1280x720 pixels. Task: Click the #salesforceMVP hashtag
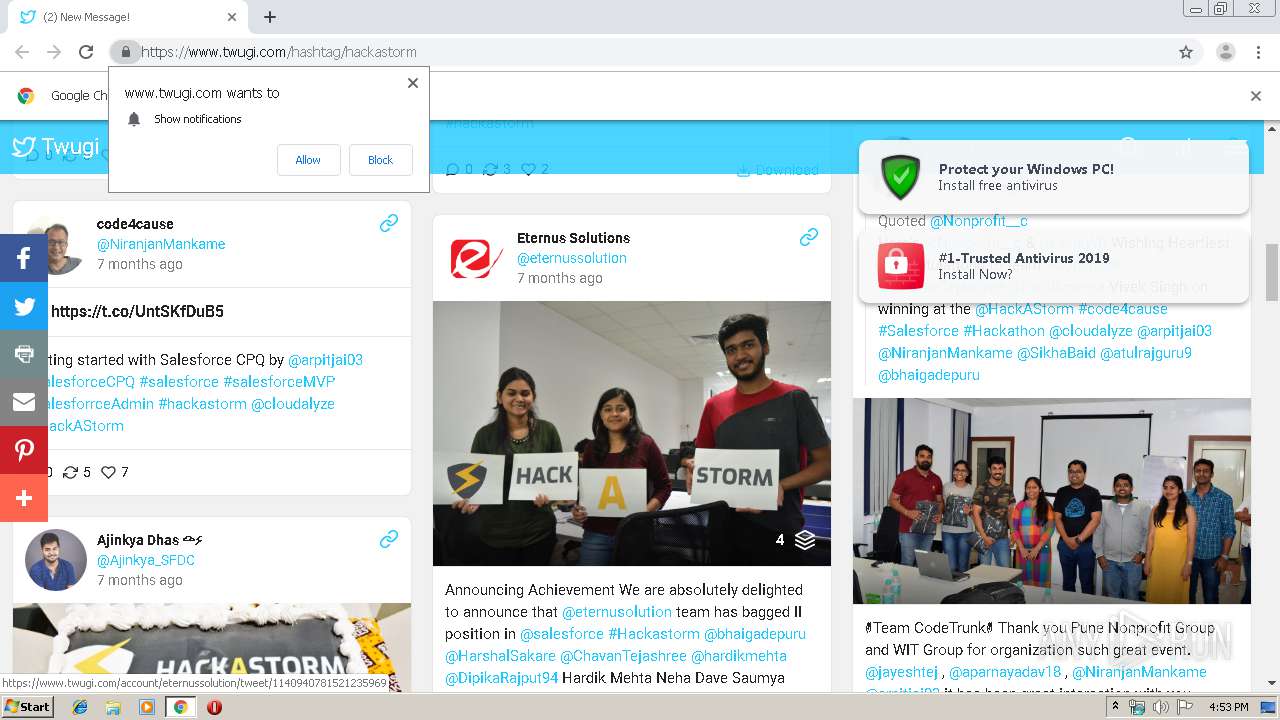[x=279, y=382]
